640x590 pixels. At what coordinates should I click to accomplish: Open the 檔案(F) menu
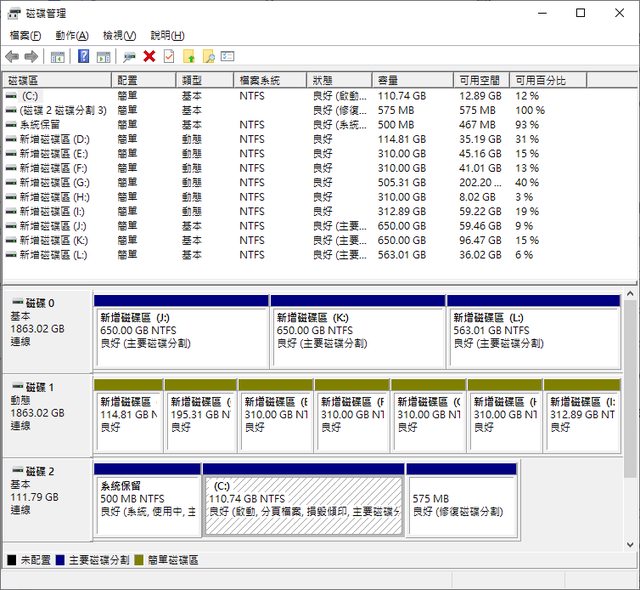tap(25, 35)
